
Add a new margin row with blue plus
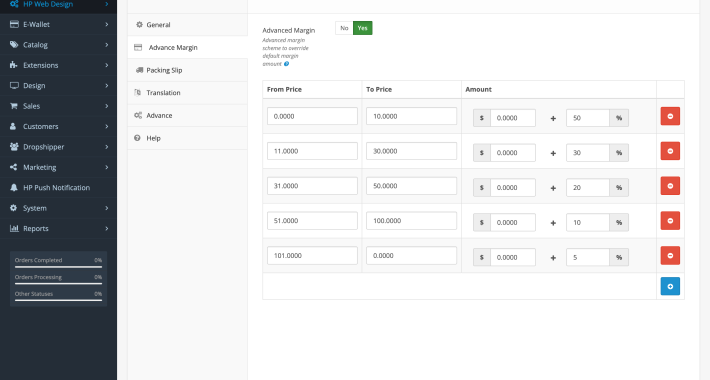click(x=670, y=286)
